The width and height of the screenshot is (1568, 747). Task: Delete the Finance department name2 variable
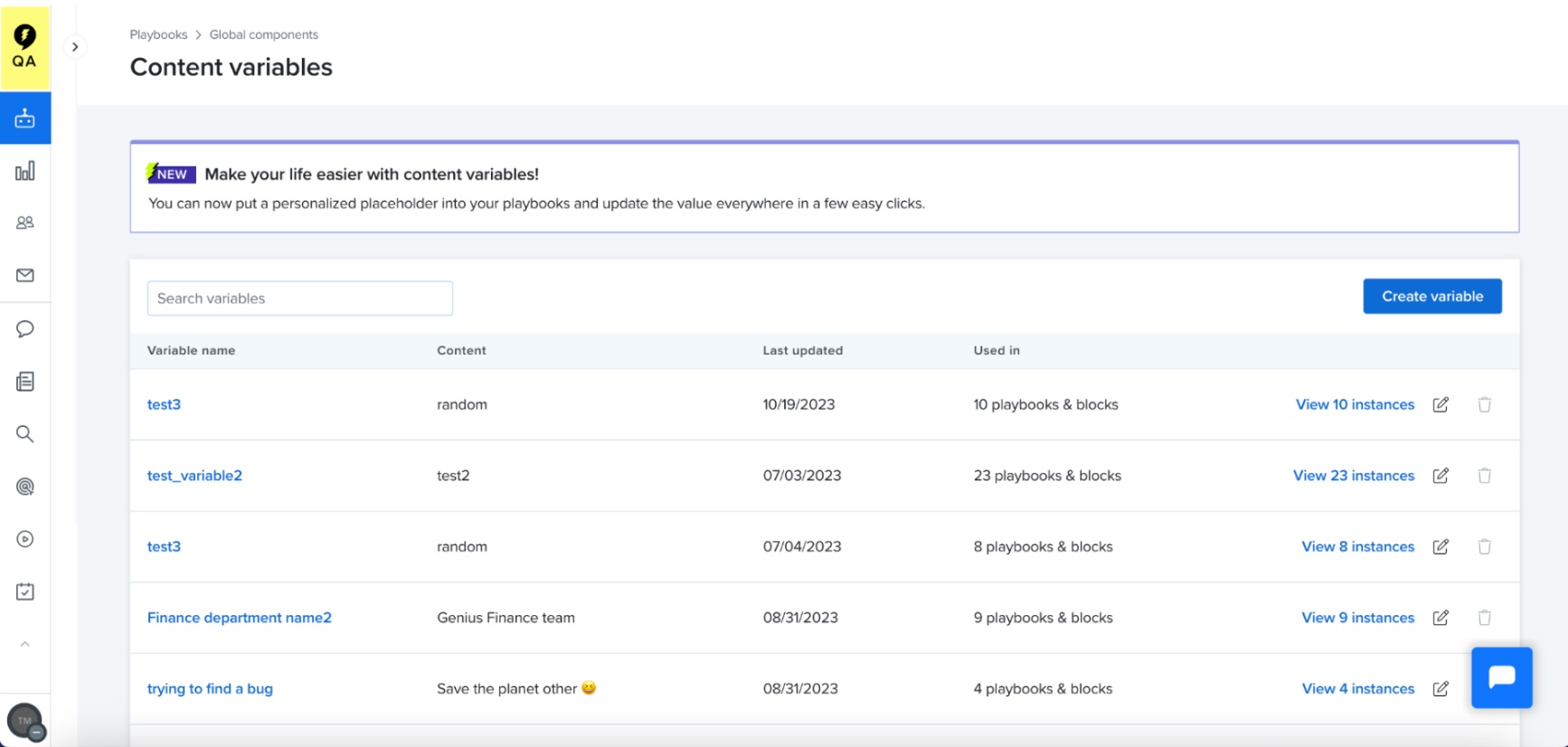click(1485, 618)
